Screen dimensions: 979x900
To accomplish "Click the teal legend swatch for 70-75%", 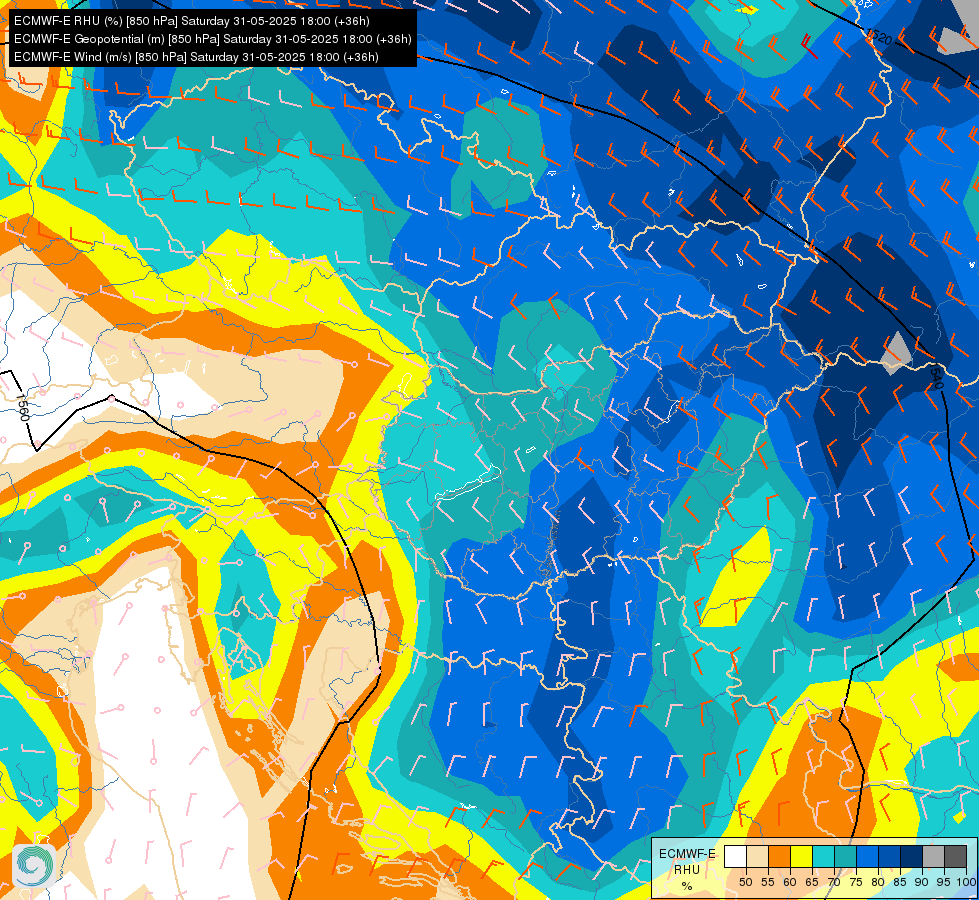I will (x=845, y=856).
